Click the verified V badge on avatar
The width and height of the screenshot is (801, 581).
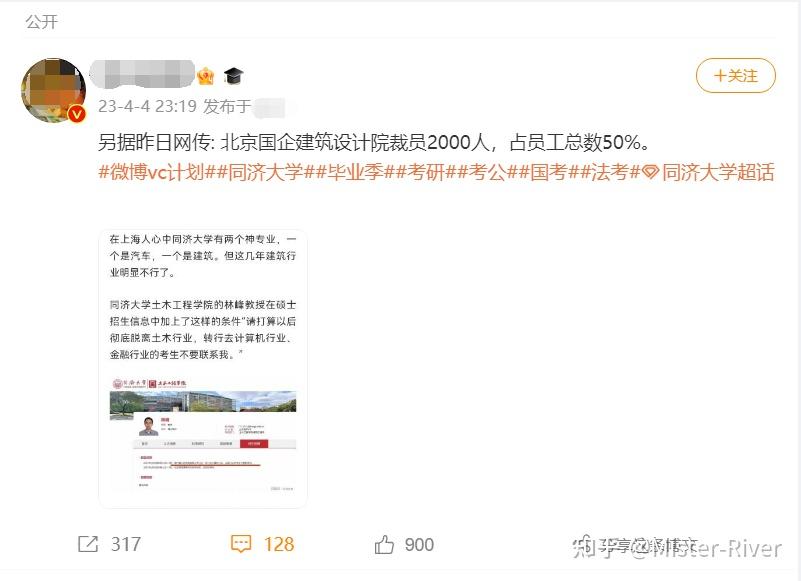(77, 113)
